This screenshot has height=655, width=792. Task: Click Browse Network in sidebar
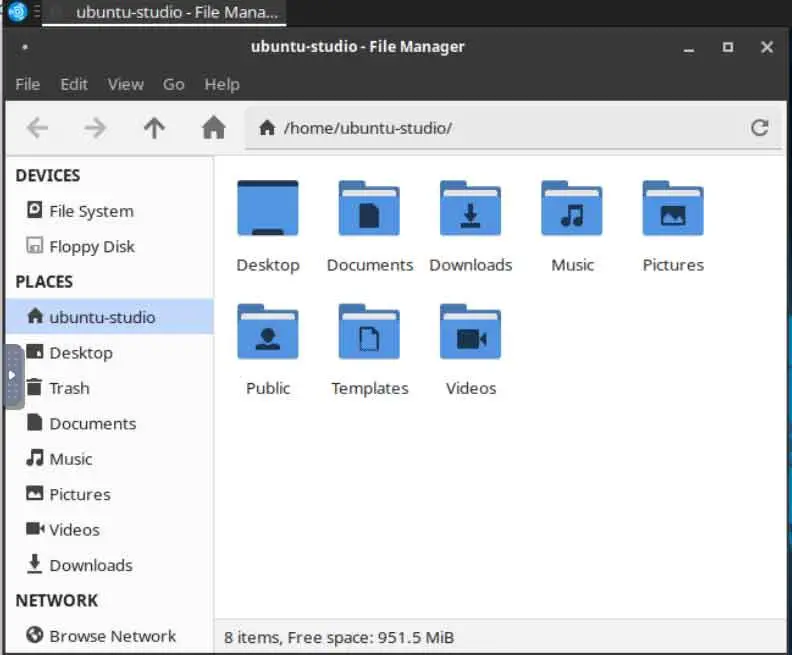pos(110,635)
